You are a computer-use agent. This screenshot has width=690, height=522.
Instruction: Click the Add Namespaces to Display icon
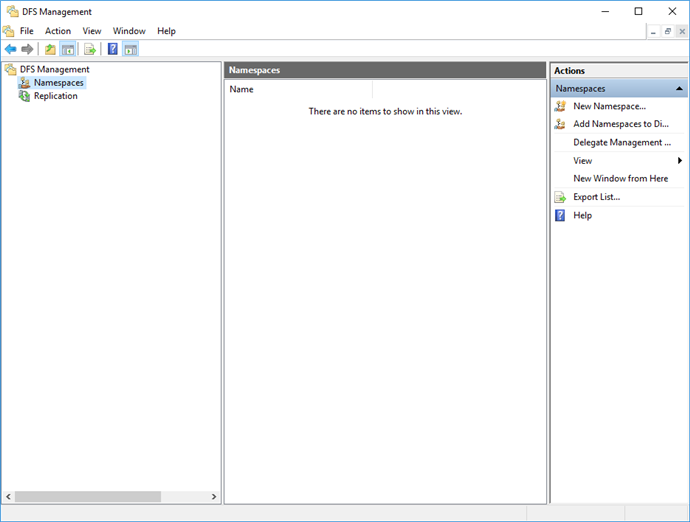point(560,124)
